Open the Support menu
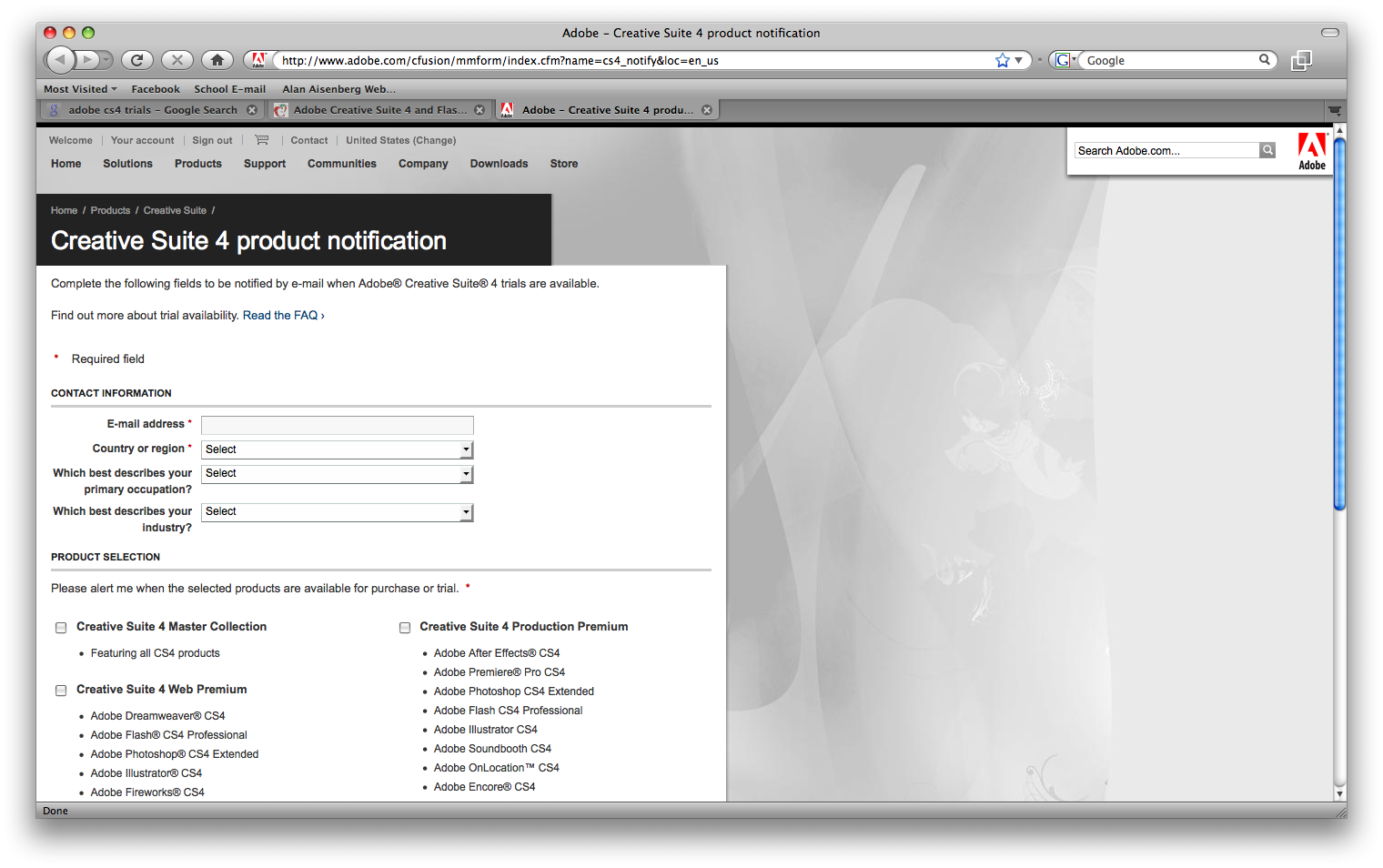1383x868 pixels. (x=265, y=164)
